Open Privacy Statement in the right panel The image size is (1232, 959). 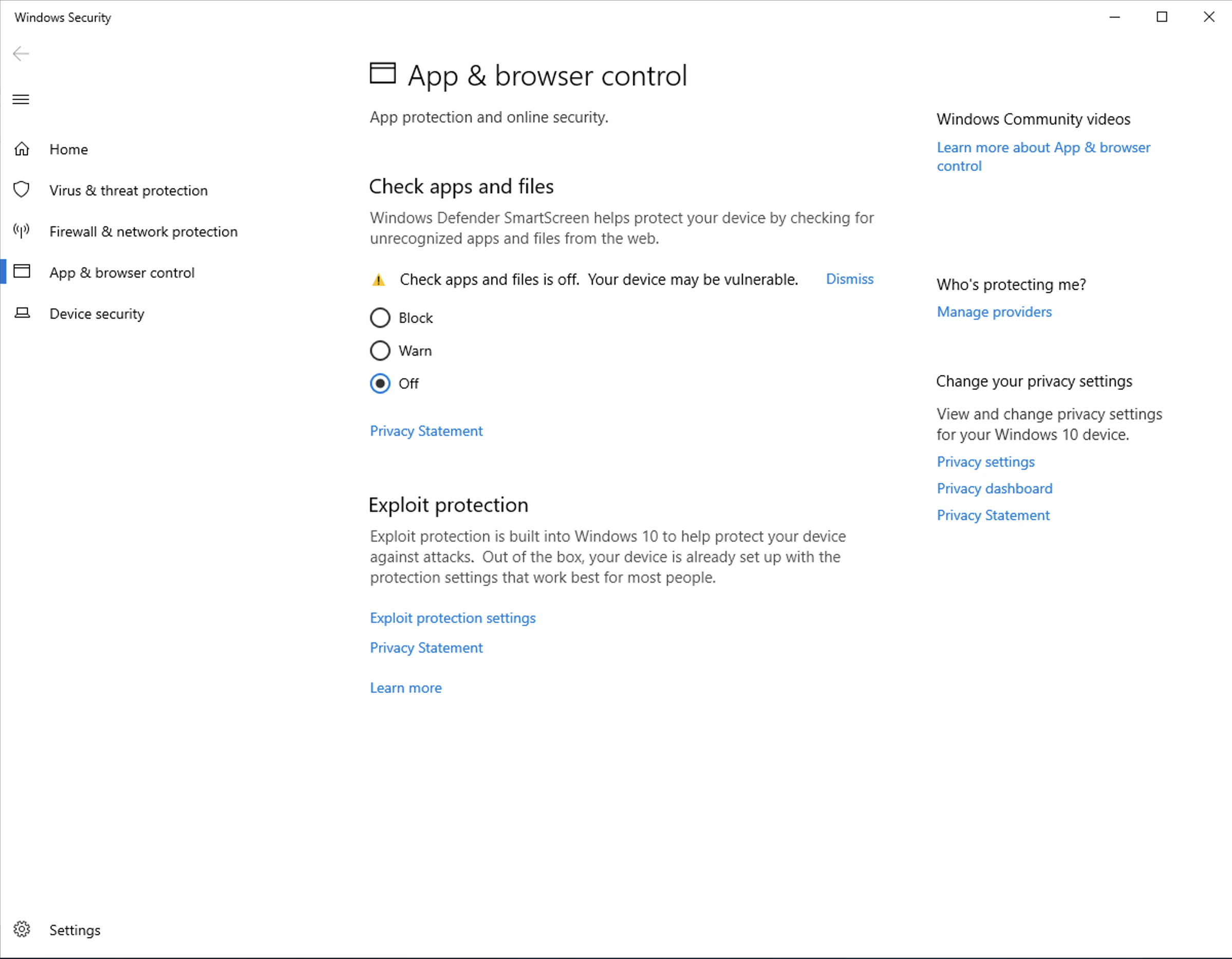pyautogui.click(x=994, y=515)
